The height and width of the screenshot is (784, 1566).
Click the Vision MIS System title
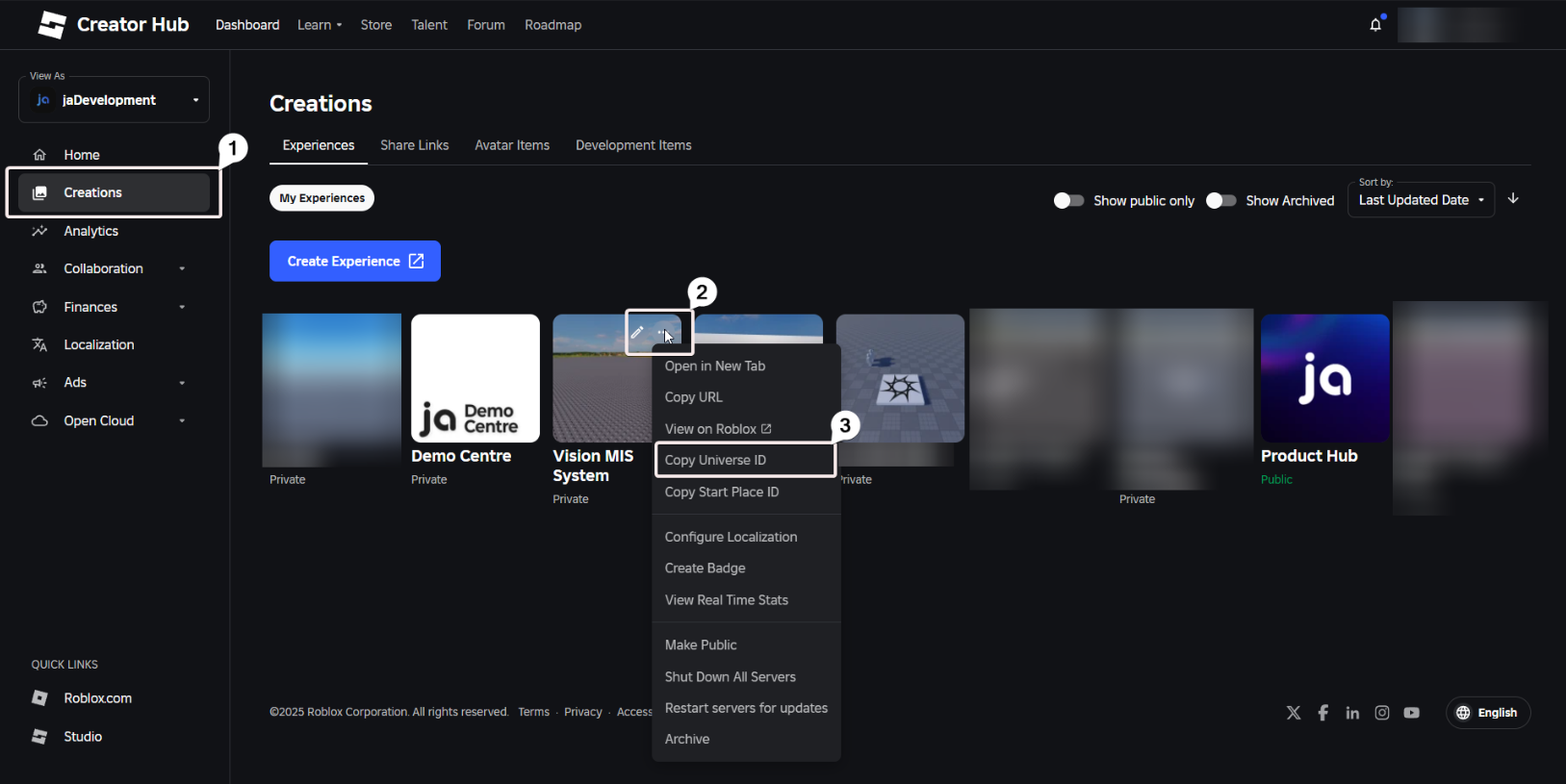(594, 466)
